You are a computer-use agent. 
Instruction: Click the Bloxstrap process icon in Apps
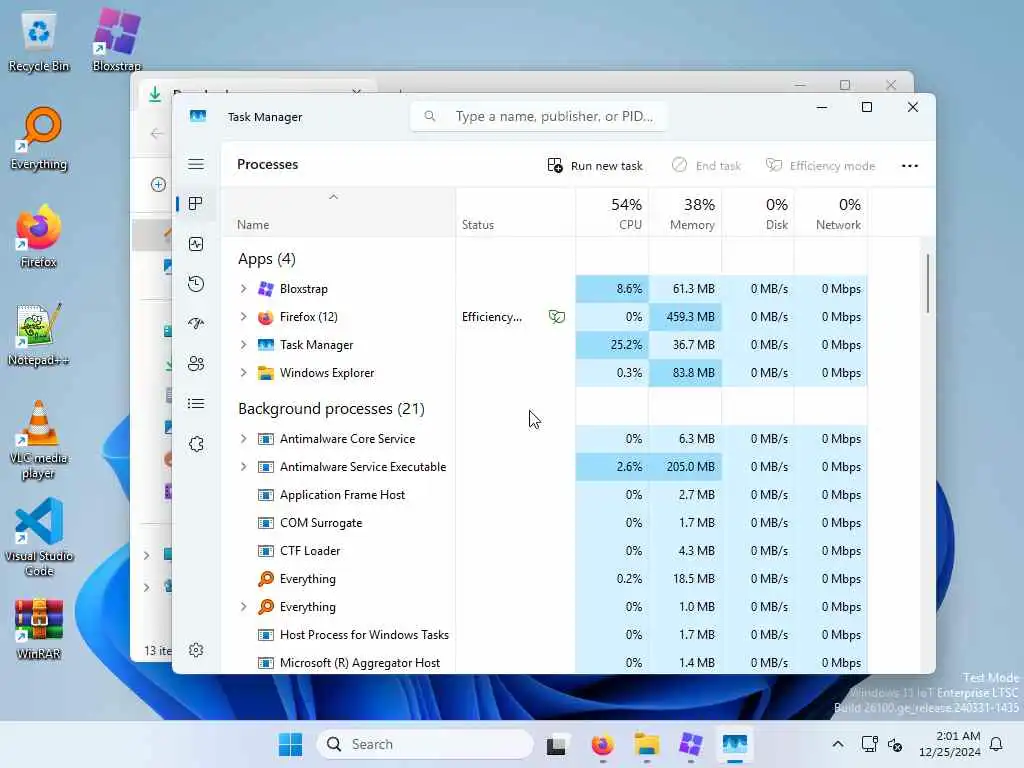point(266,289)
